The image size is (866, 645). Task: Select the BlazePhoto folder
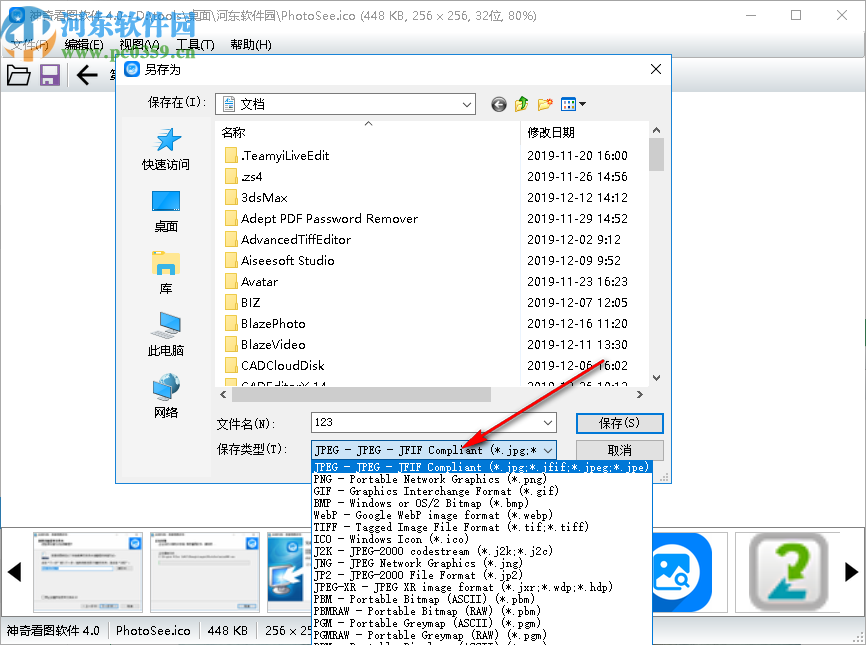pyautogui.click(x=265, y=324)
